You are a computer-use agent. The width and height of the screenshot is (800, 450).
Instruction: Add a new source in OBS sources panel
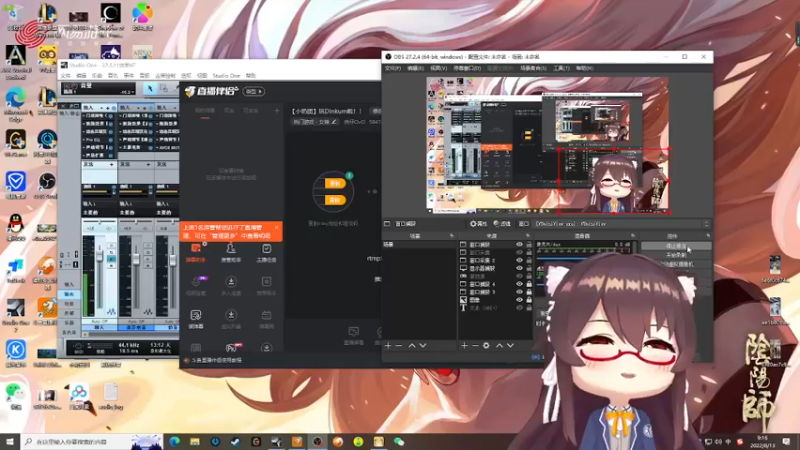464,345
